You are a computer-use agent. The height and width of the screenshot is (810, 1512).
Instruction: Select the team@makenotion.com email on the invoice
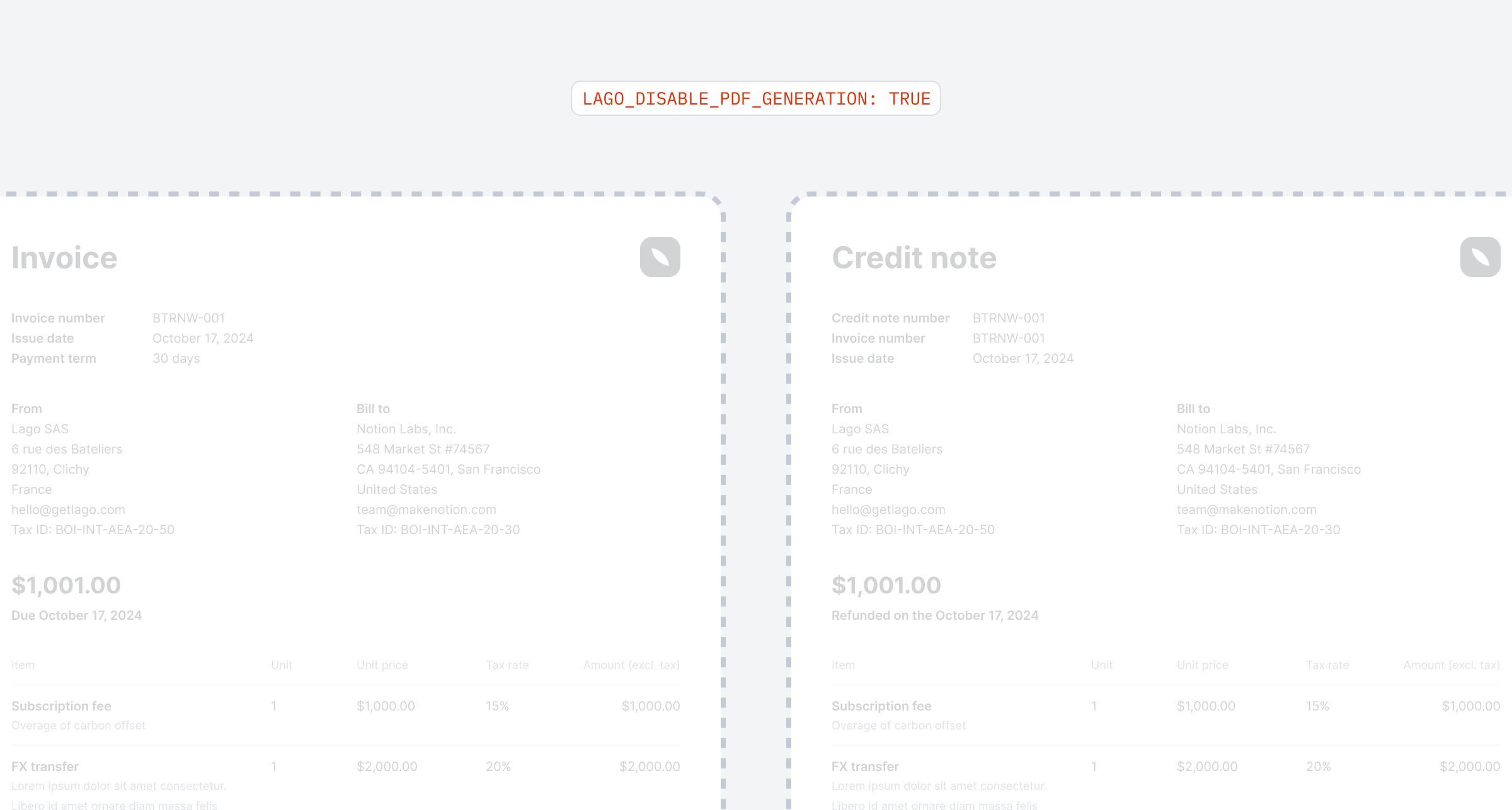[x=427, y=510]
